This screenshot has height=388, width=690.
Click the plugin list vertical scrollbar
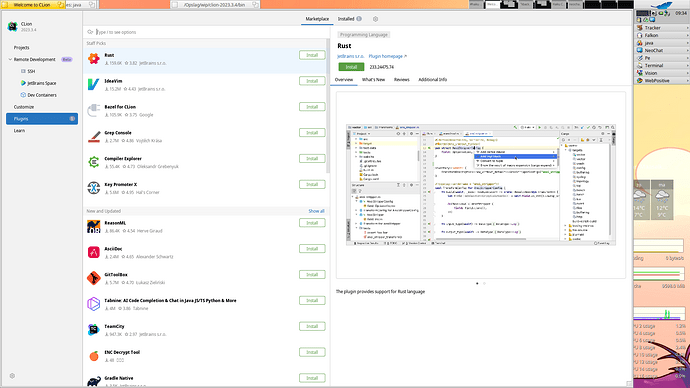pyautogui.click(x=328, y=106)
